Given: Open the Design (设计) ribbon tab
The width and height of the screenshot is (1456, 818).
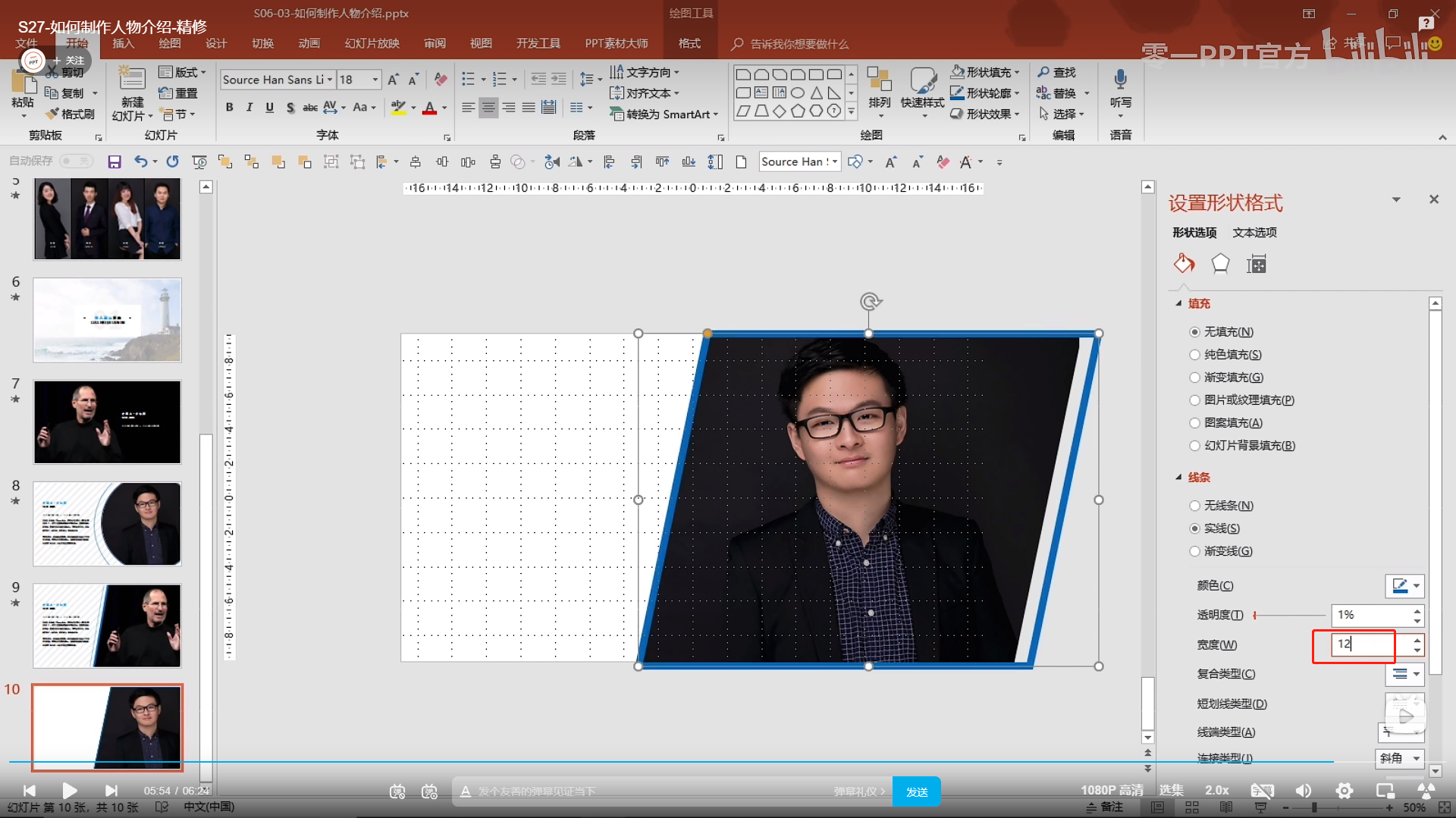Looking at the screenshot, I should [216, 43].
